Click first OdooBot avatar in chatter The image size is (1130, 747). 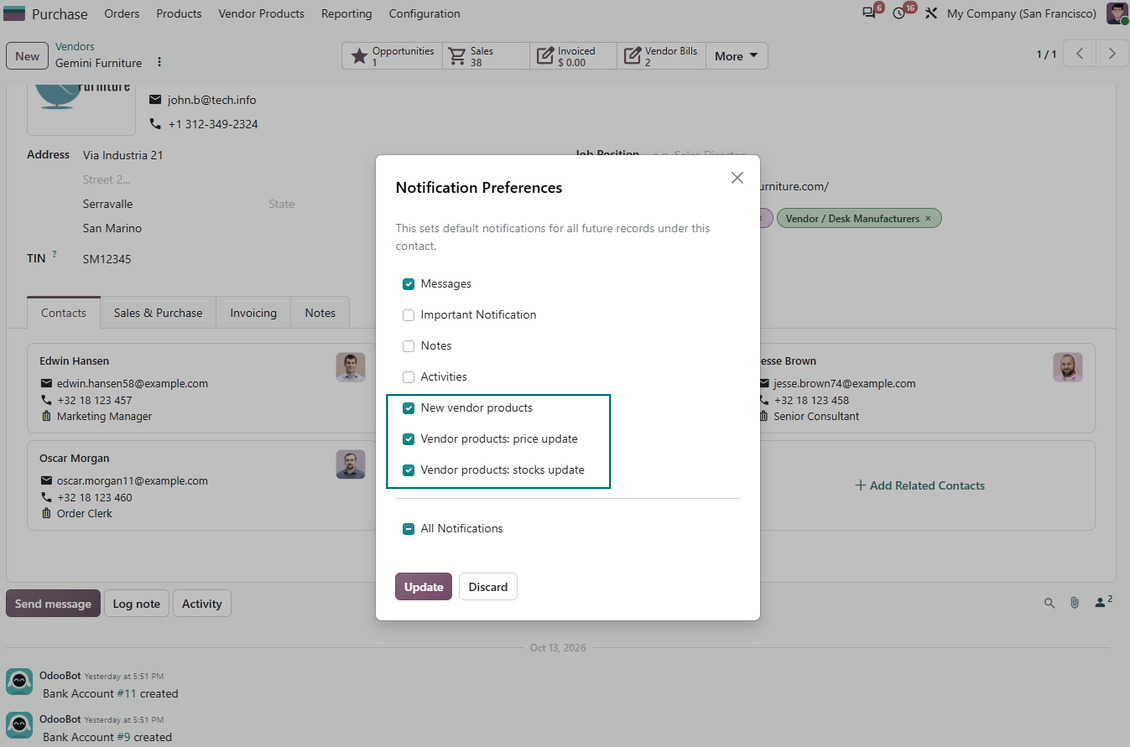(x=19, y=681)
